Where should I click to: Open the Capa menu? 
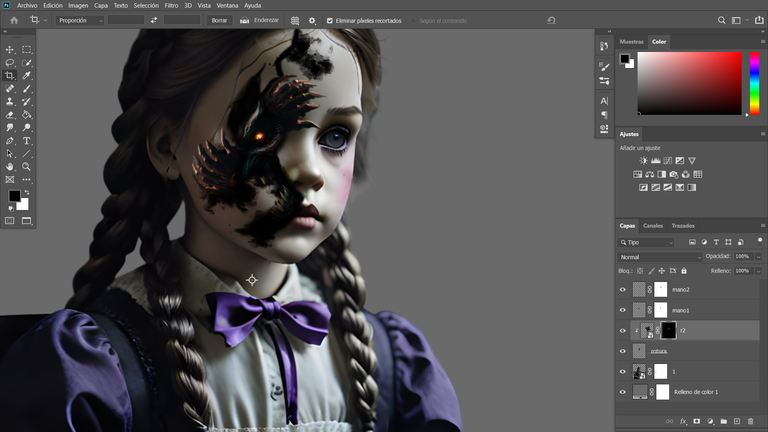[101, 5]
